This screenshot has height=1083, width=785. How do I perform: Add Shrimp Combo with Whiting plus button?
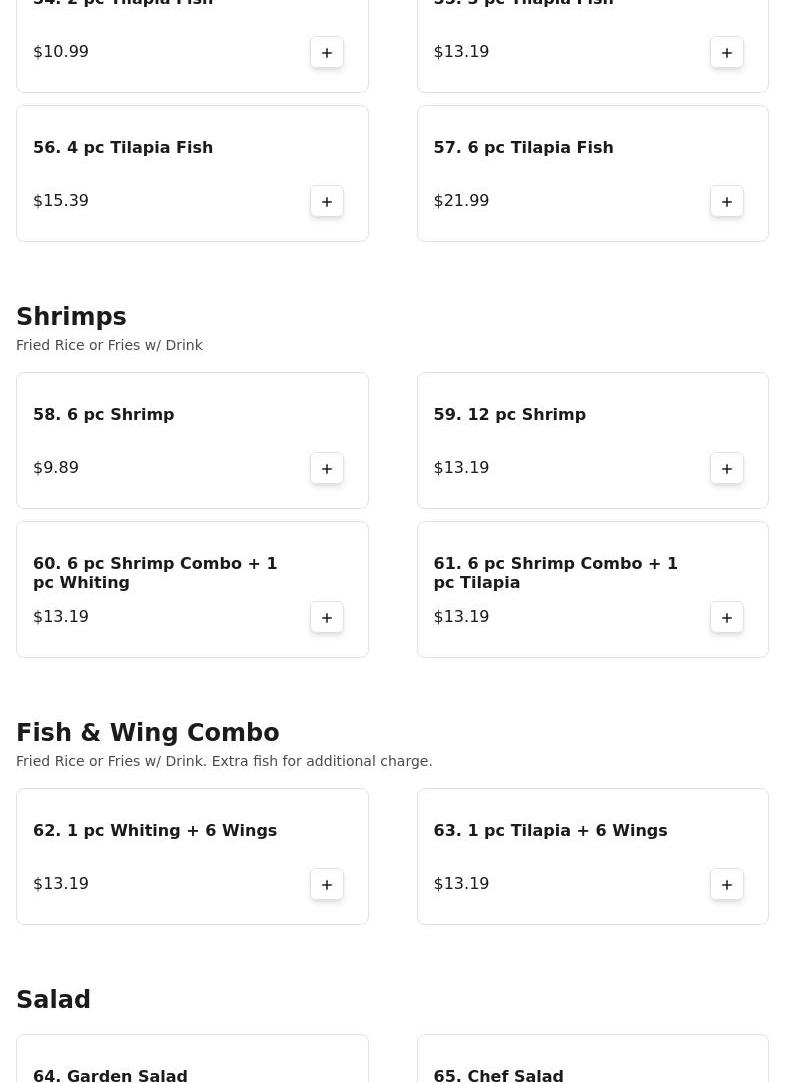[327, 617]
